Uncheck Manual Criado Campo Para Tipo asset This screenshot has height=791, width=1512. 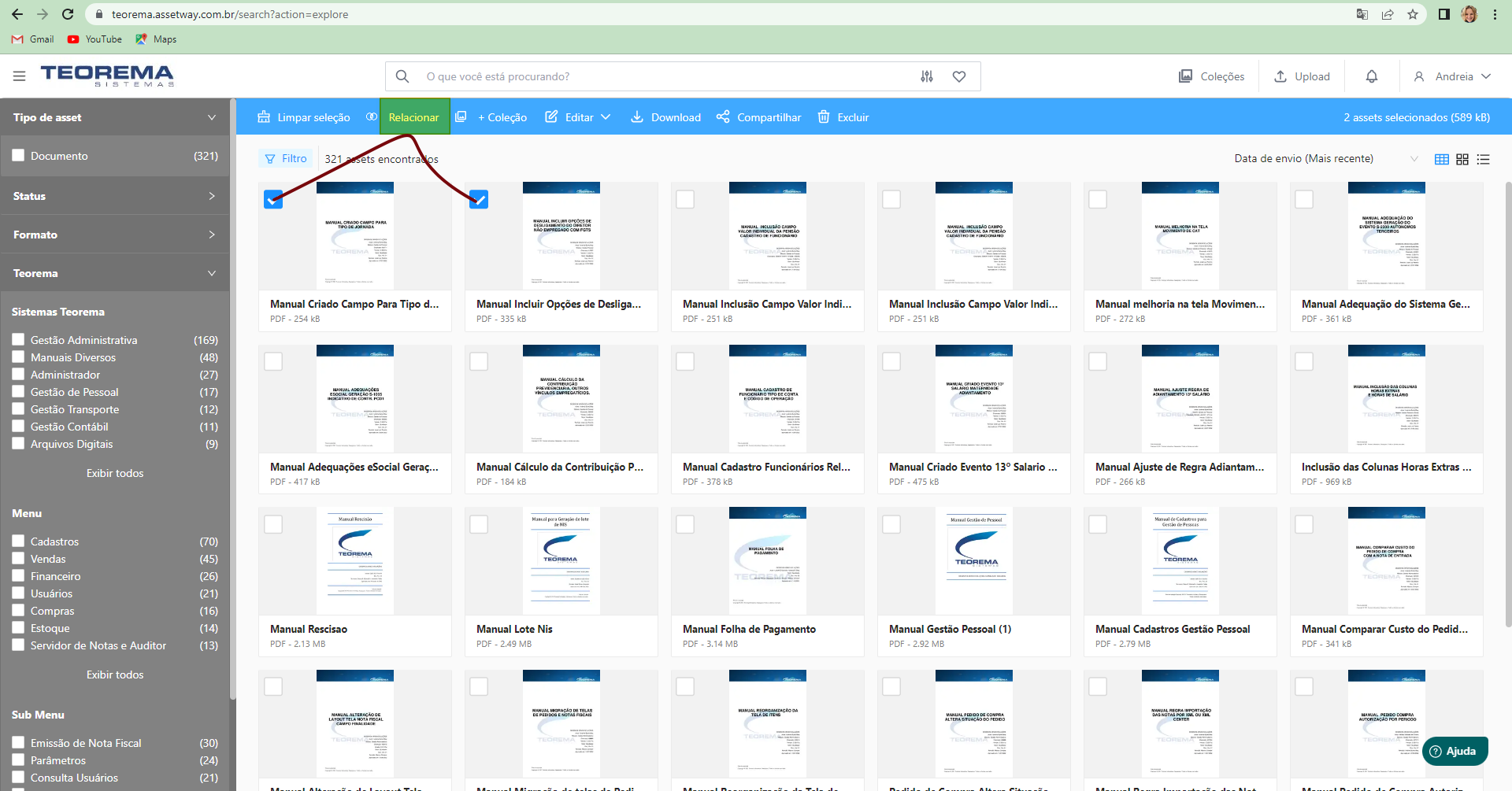point(273,199)
